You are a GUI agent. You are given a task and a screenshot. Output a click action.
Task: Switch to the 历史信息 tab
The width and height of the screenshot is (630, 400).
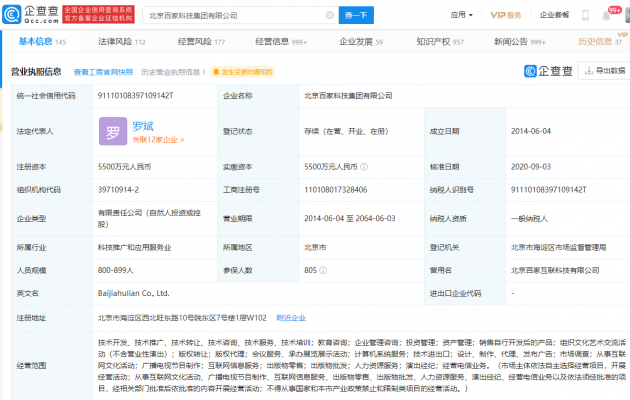coord(600,41)
